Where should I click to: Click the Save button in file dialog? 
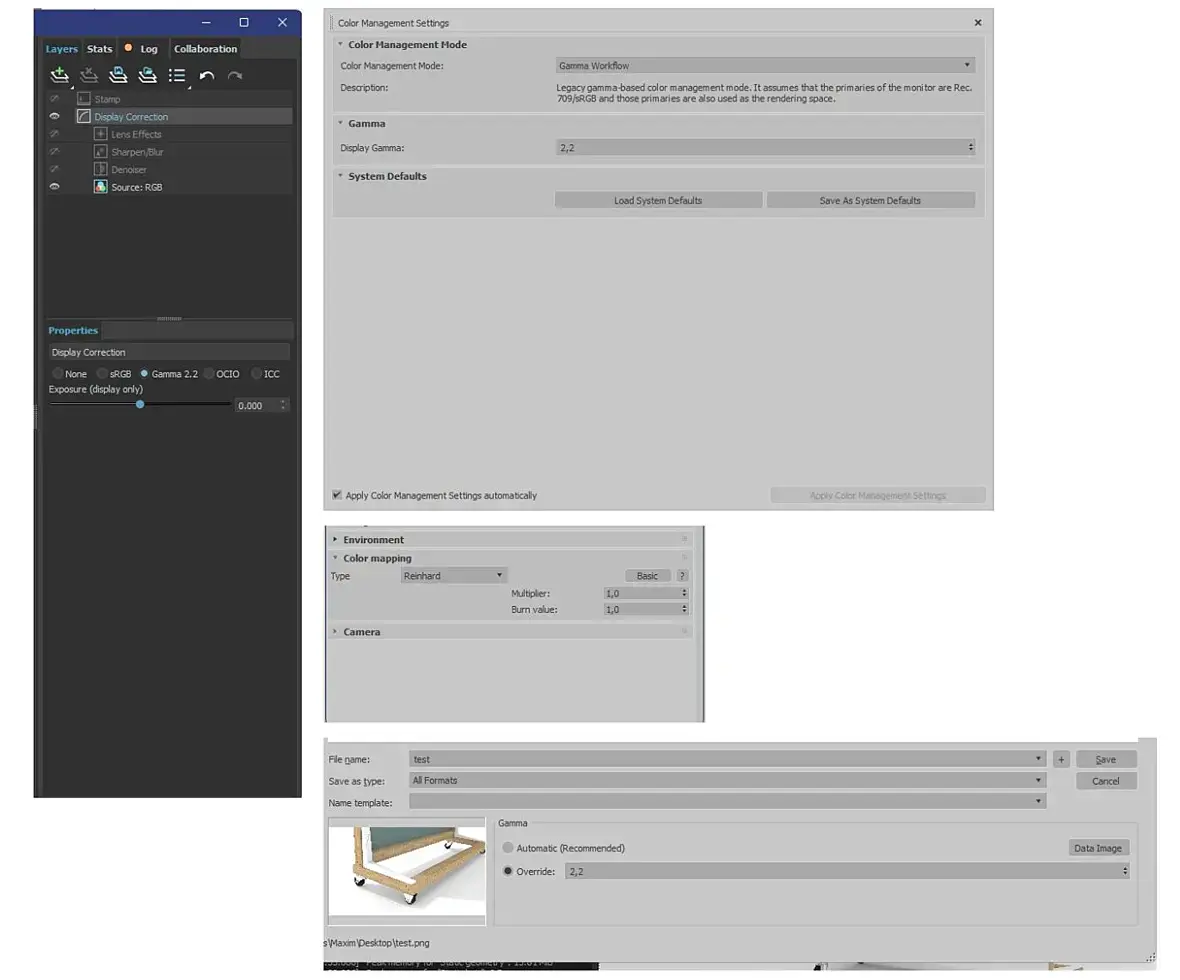(x=1105, y=759)
